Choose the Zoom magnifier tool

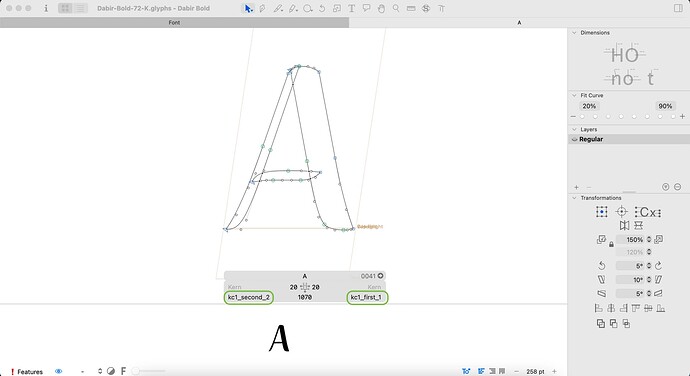(396, 8)
